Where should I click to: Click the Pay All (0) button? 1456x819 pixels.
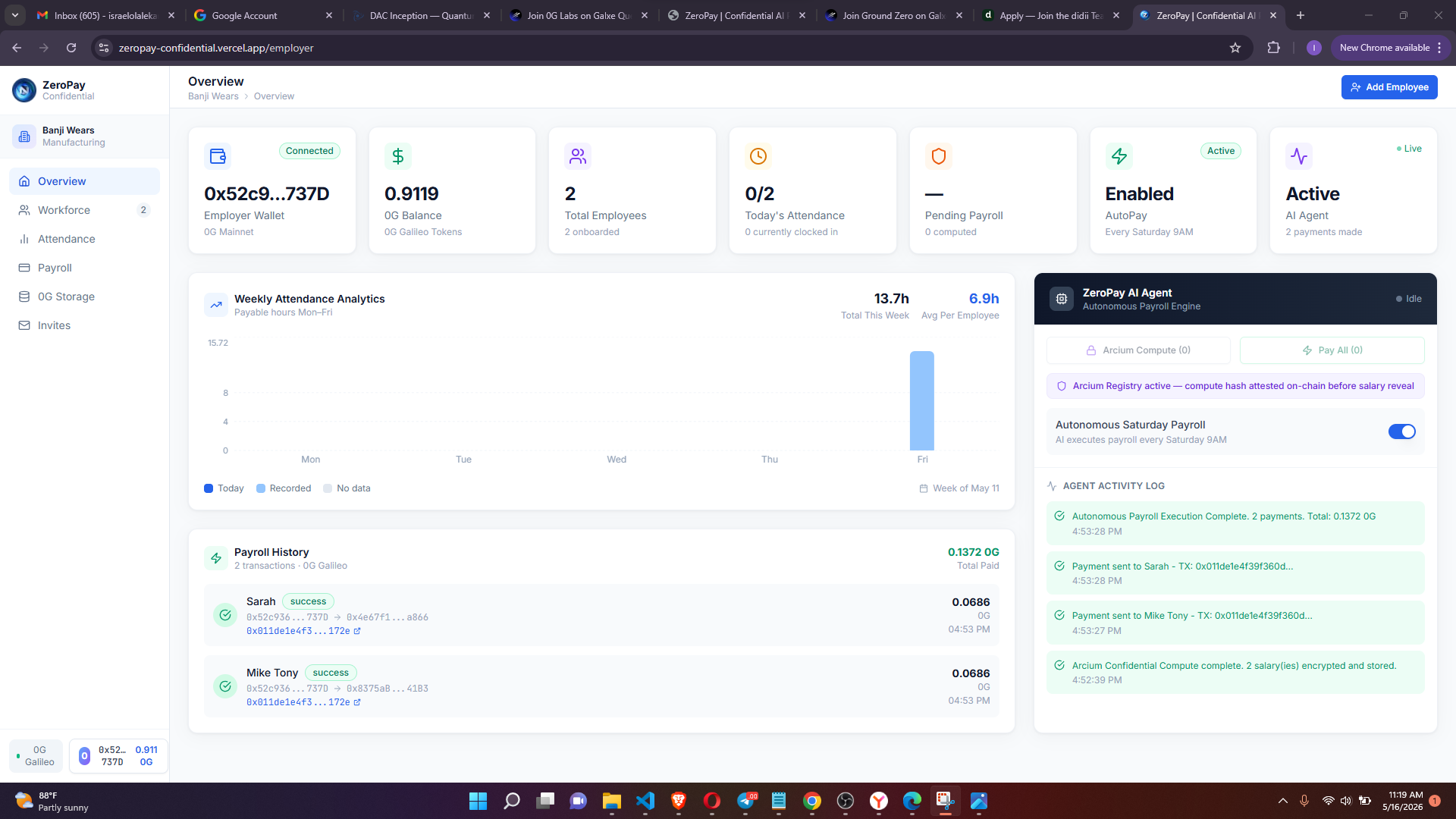1332,350
